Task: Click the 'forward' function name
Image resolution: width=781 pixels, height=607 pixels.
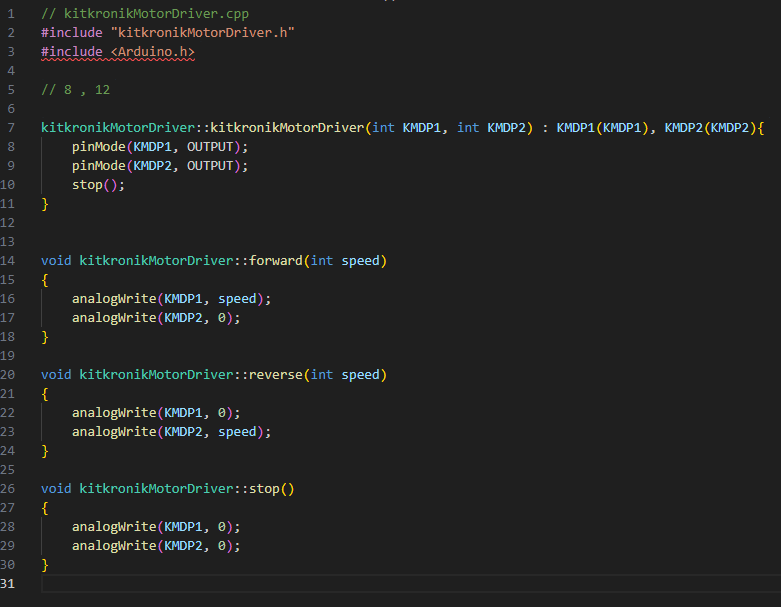Action: pos(276,261)
